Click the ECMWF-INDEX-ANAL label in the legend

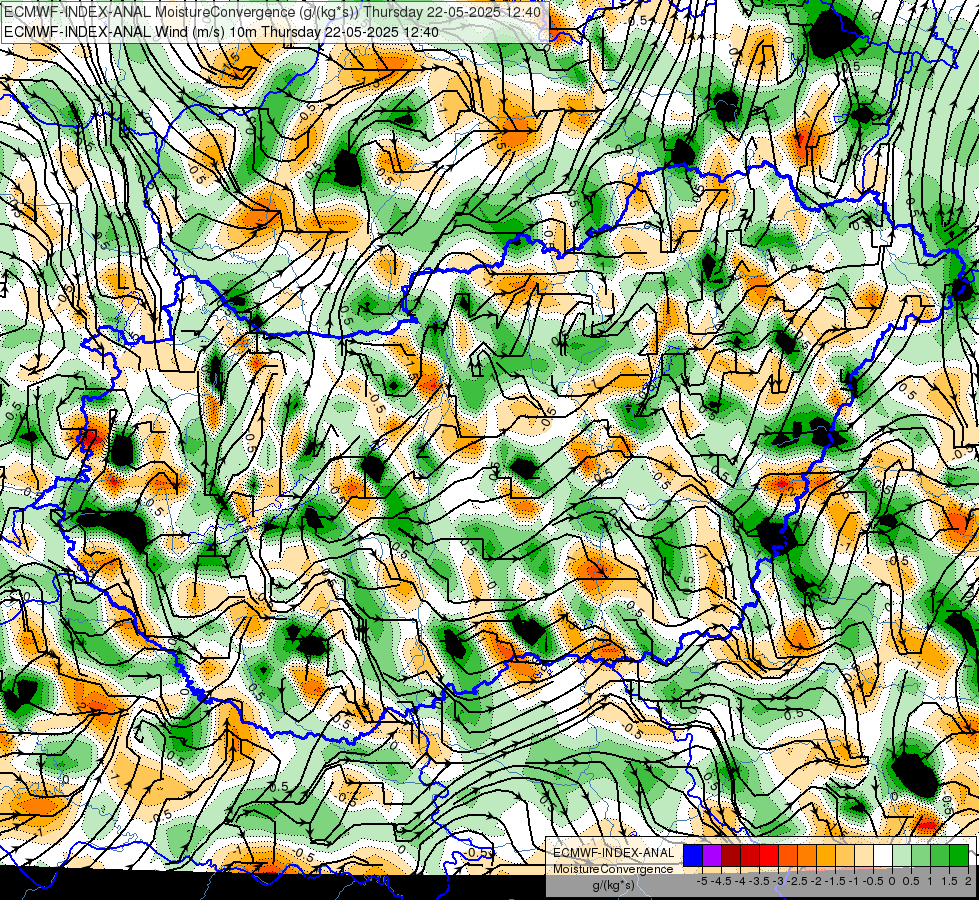614,853
